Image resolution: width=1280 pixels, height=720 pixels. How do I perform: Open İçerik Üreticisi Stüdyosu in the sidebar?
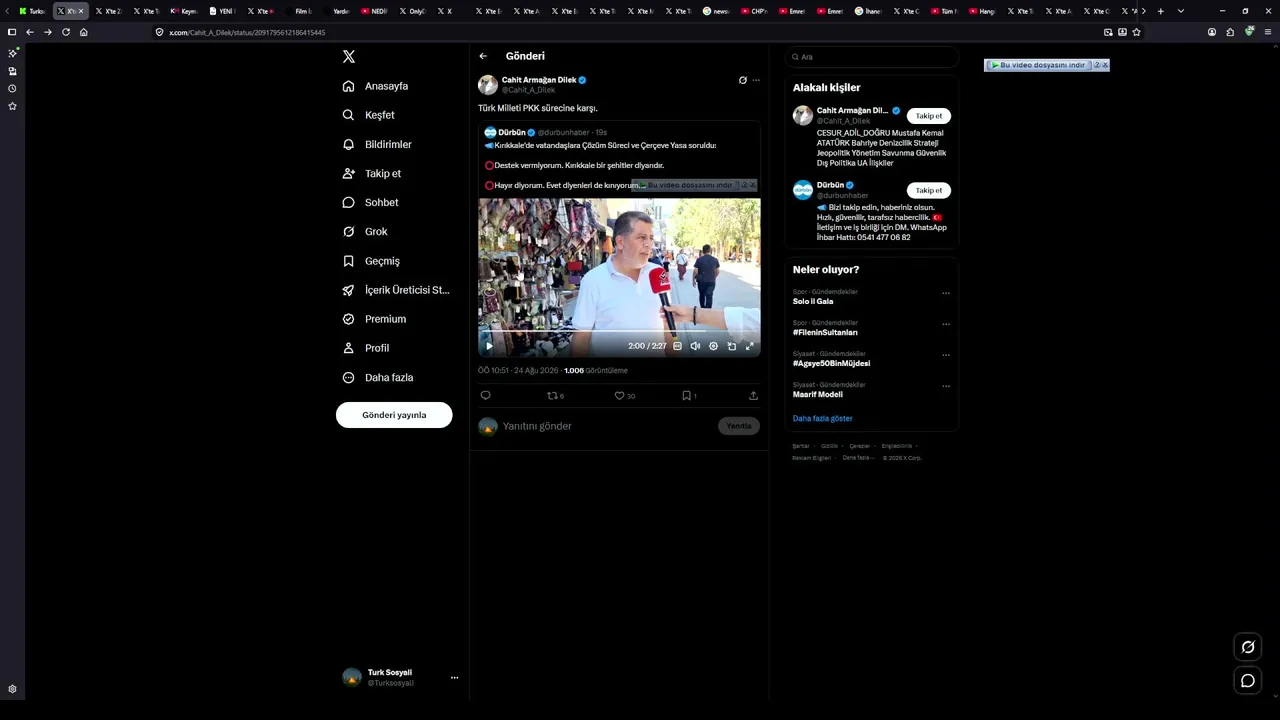click(396, 290)
